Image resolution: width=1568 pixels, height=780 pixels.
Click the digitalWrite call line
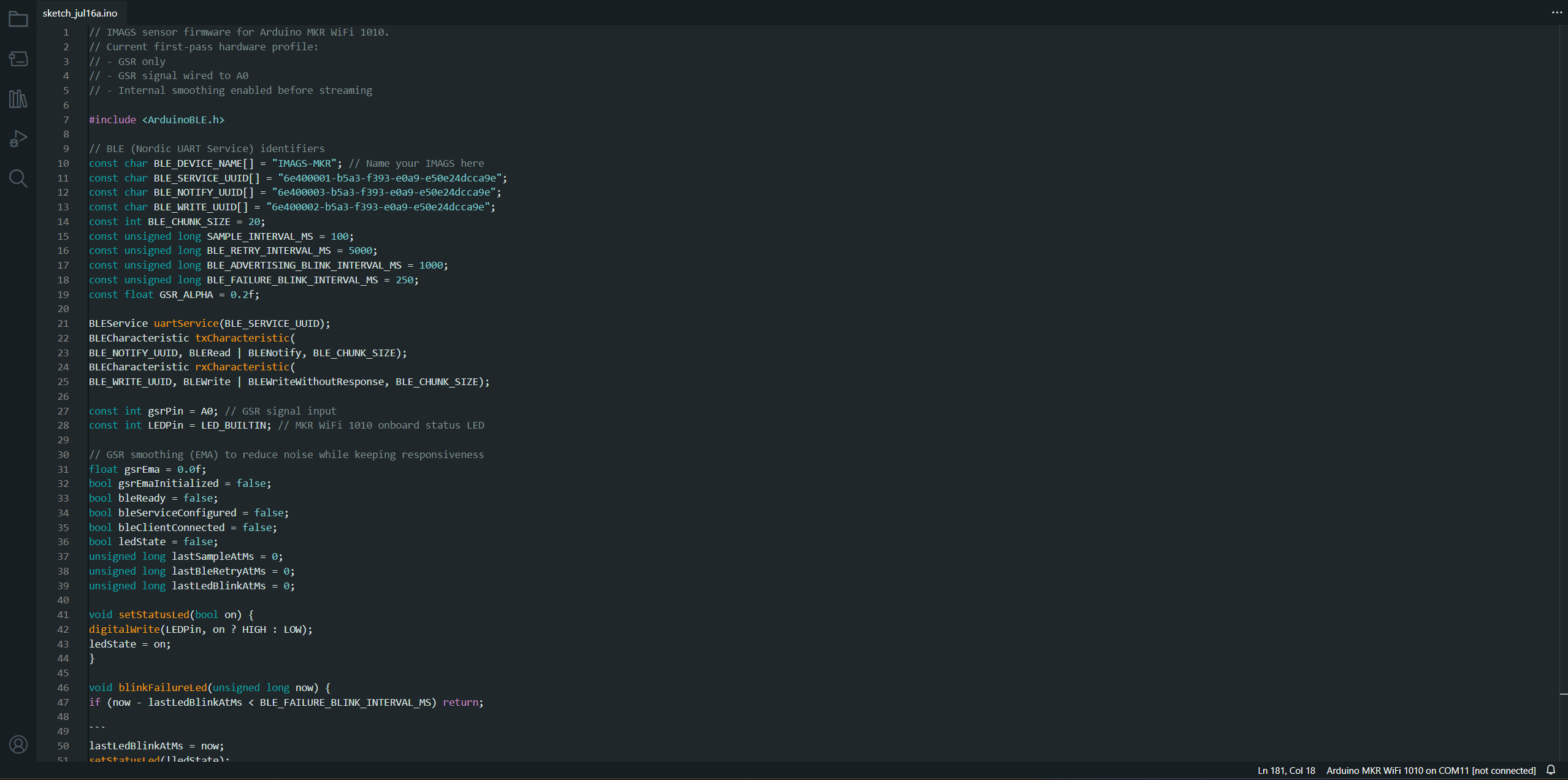click(201, 629)
